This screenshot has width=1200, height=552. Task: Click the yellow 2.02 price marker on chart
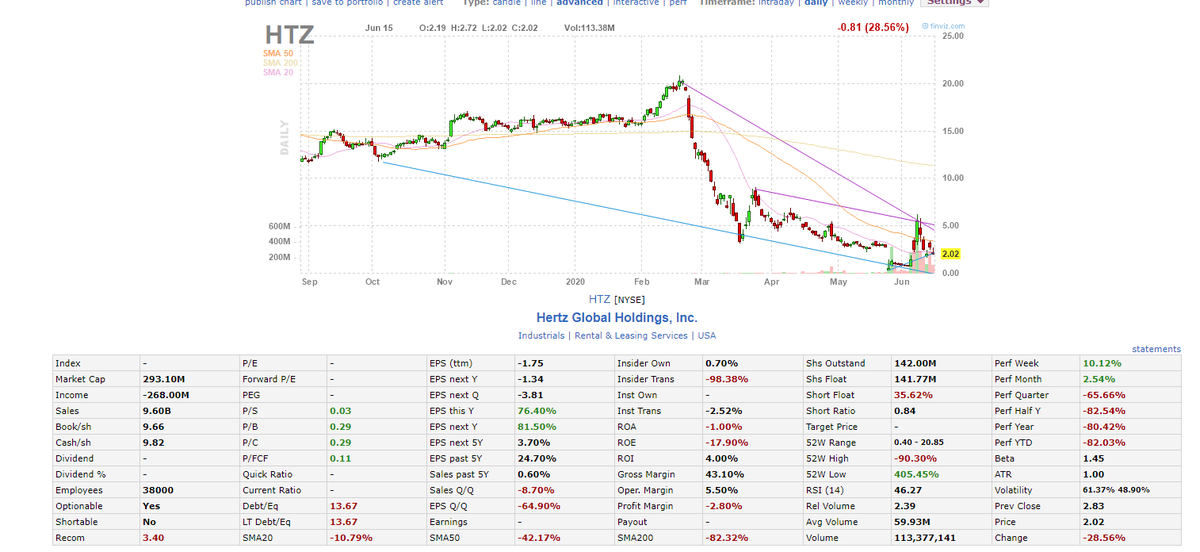[951, 254]
